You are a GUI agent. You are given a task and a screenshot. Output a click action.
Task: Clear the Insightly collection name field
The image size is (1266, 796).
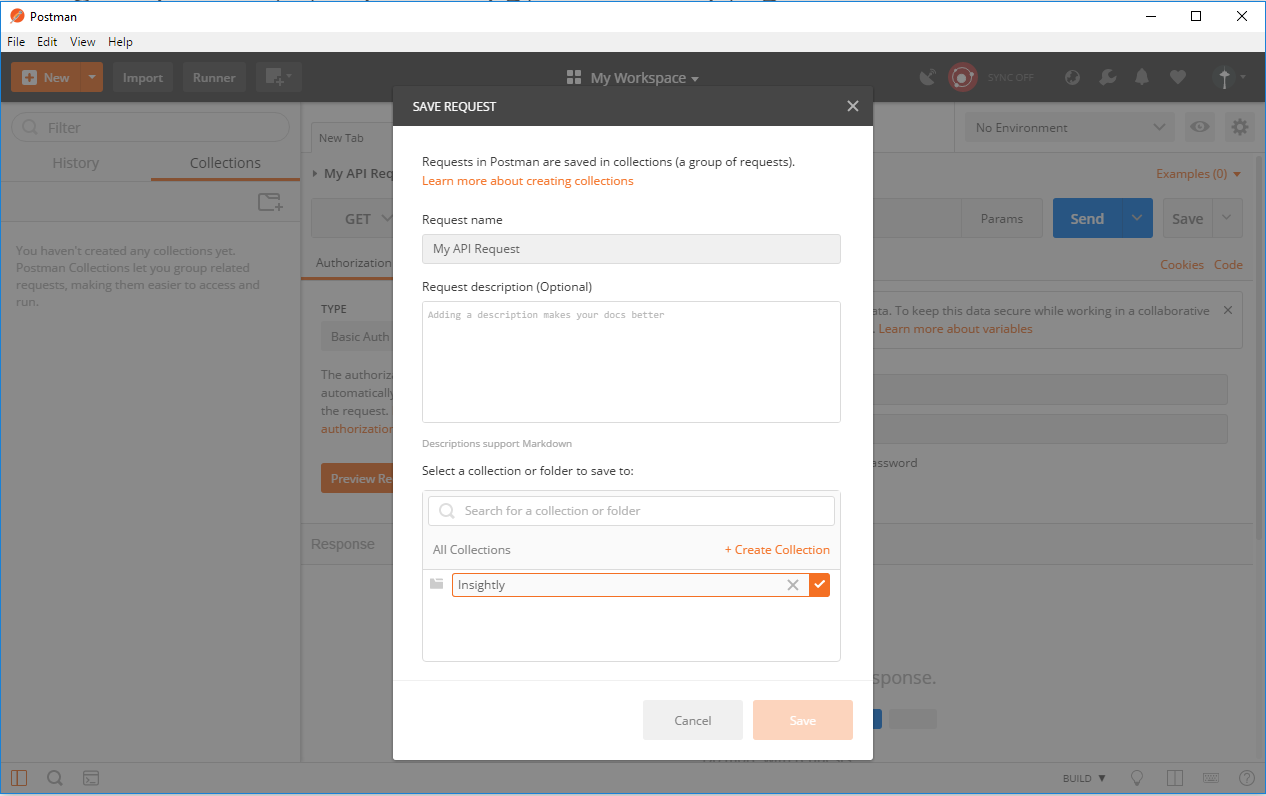point(793,585)
